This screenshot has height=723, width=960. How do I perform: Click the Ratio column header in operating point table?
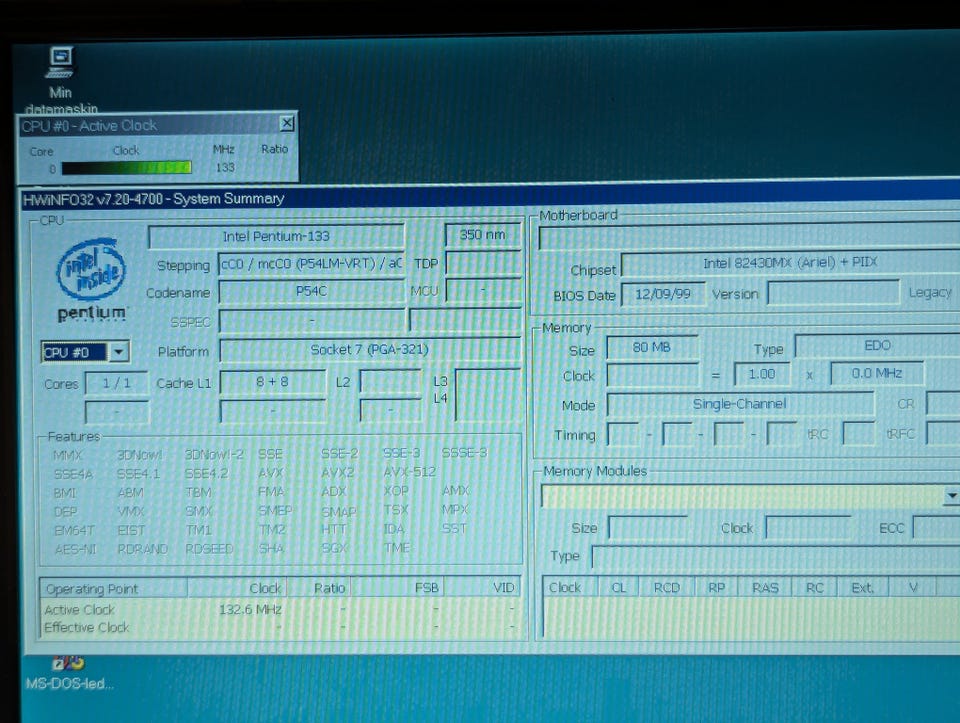(320, 588)
